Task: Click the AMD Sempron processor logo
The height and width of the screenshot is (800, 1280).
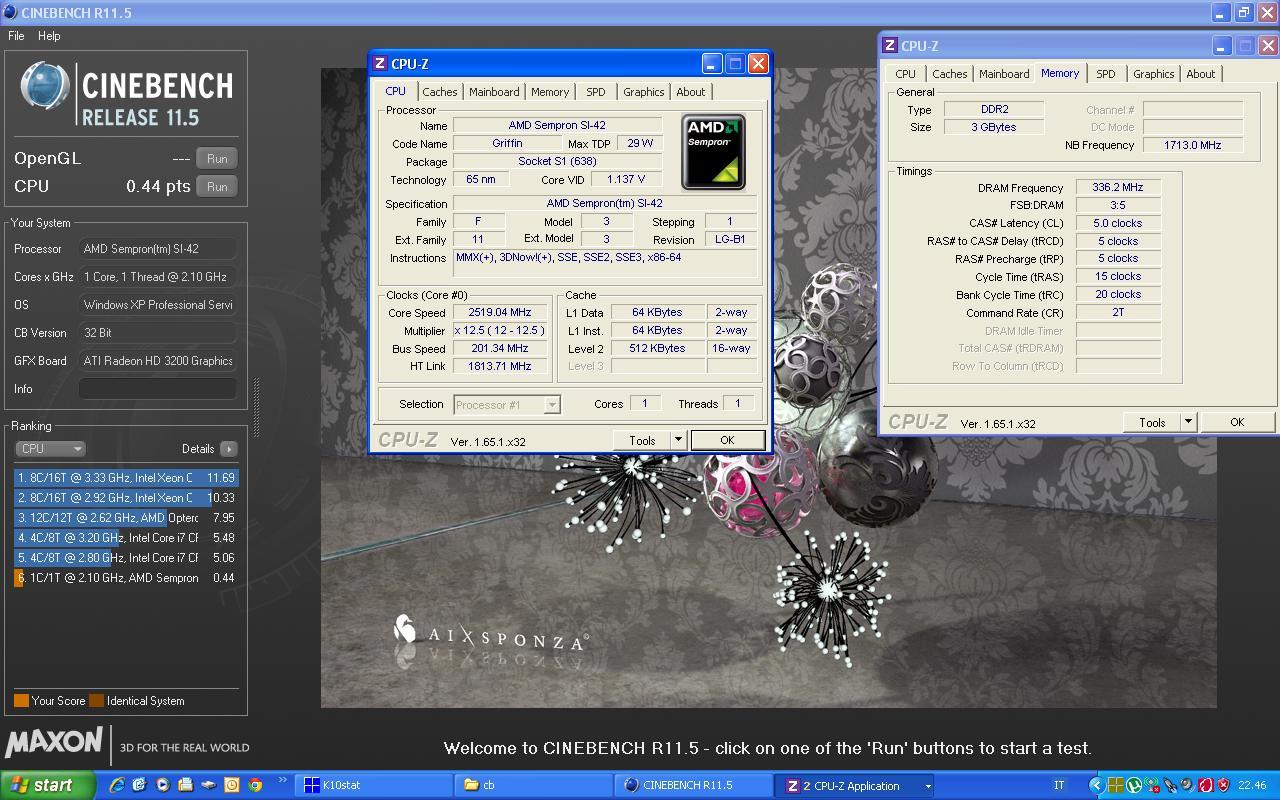Action: pyautogui.click(x=713, y=152)
